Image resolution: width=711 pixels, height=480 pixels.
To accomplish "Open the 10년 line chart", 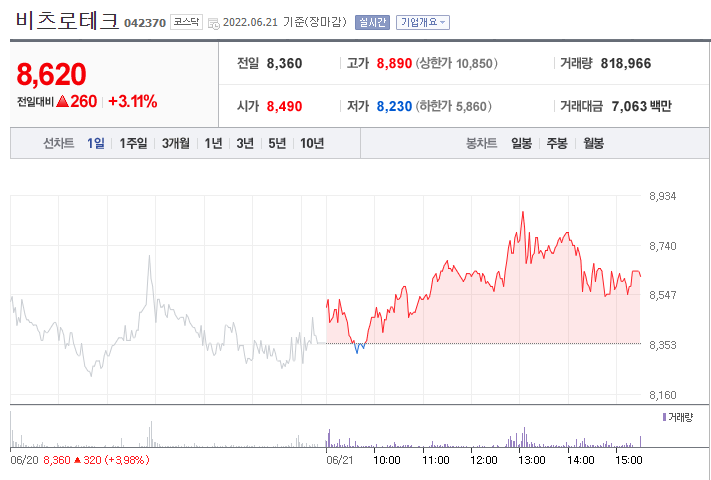I will coord(312,144).
